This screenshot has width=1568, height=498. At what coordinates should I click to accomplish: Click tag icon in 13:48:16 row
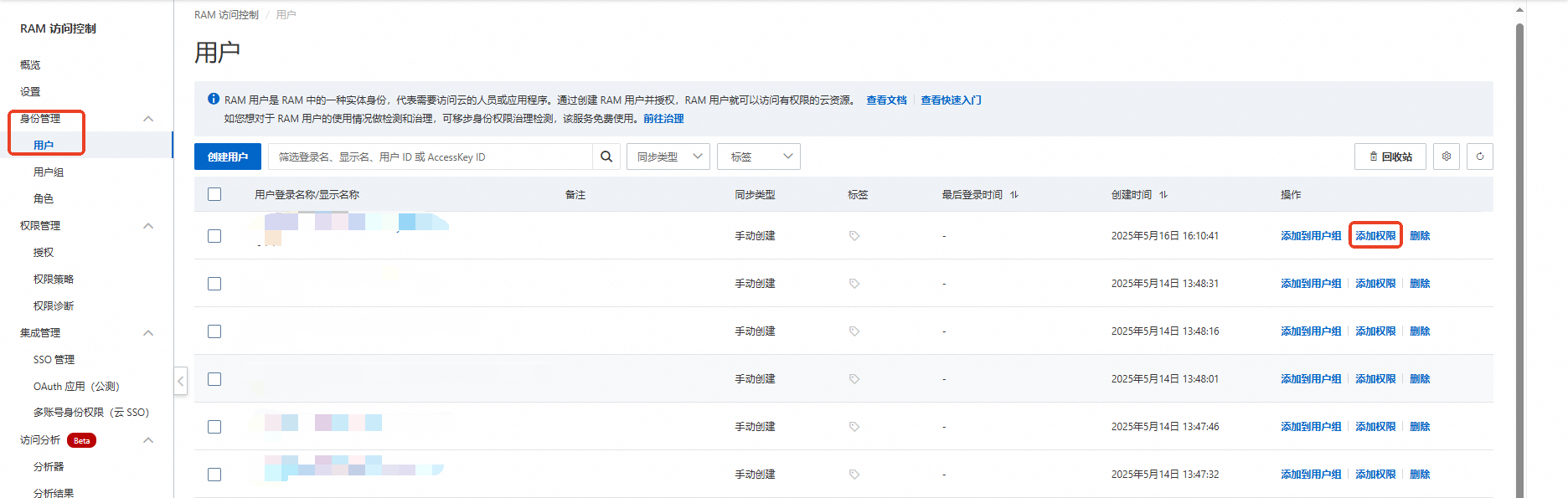(854, 331)
